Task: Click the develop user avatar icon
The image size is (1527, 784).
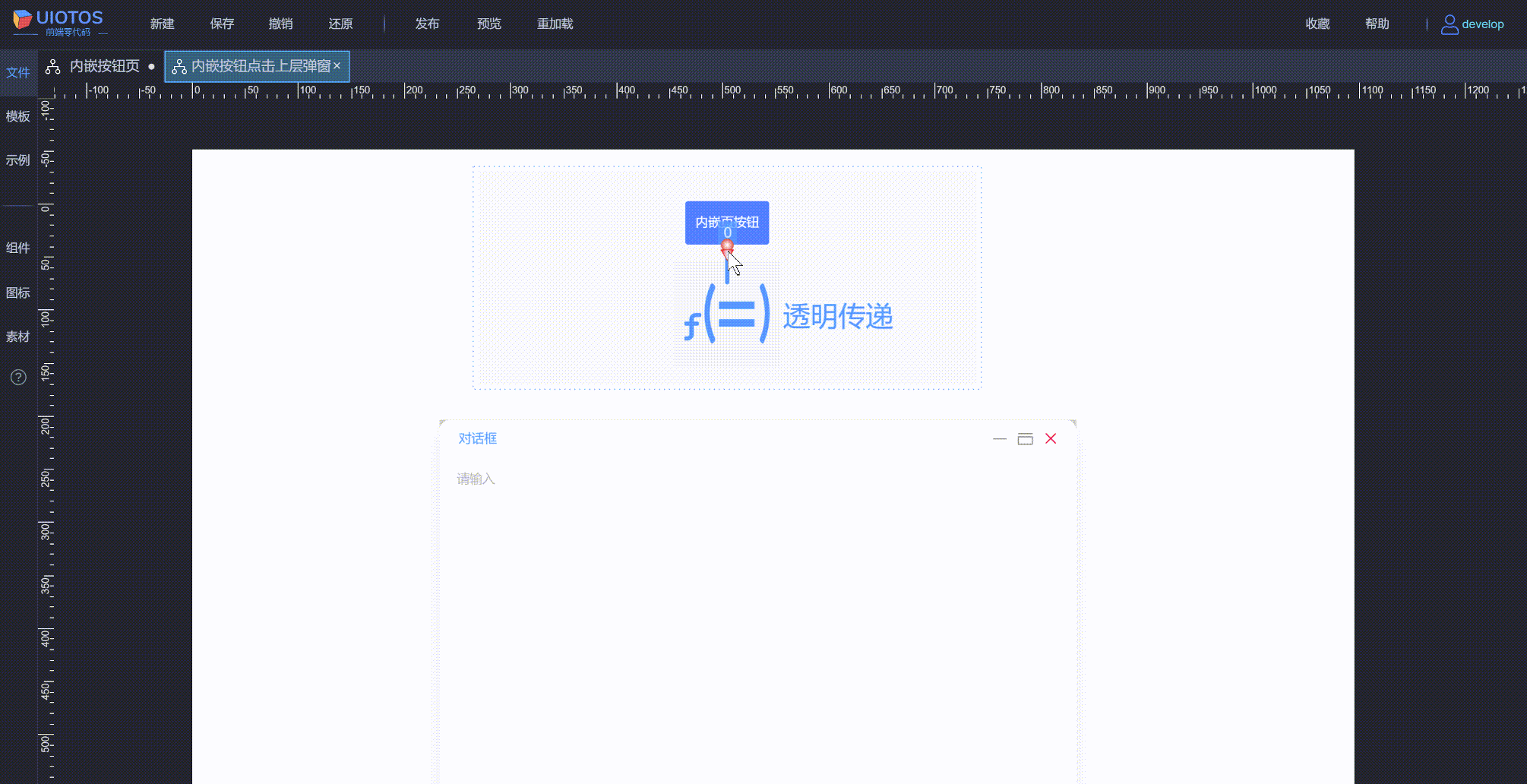Action: (x=1449, y=24)
